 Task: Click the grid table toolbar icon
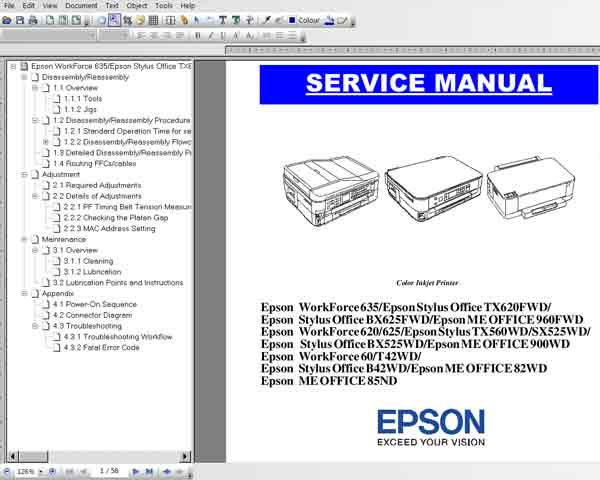[x=153, y=20]
